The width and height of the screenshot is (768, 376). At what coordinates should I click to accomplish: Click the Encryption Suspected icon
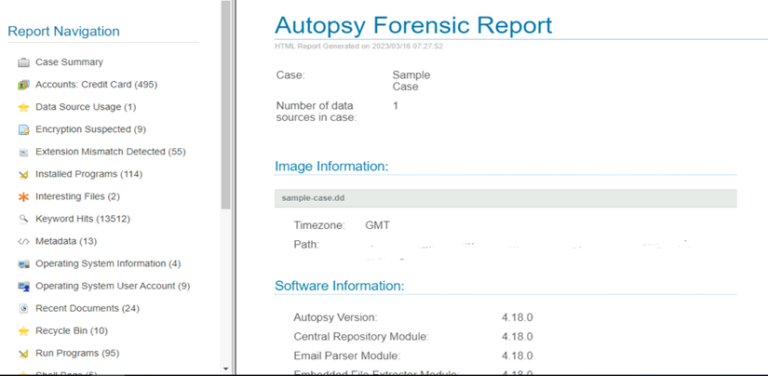[x=24, y=130]
